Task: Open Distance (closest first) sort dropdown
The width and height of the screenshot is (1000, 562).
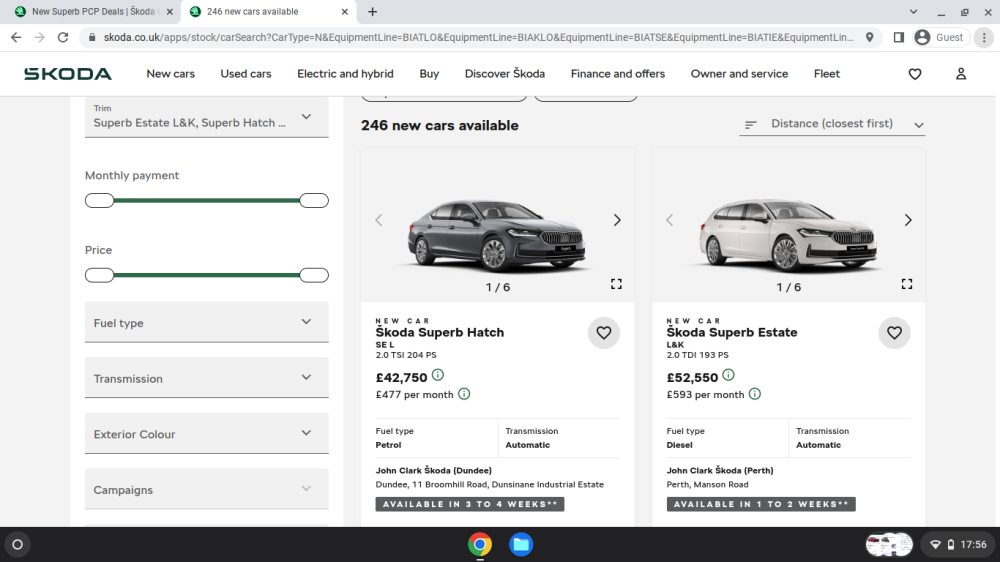Action: [x=832, y=124]
